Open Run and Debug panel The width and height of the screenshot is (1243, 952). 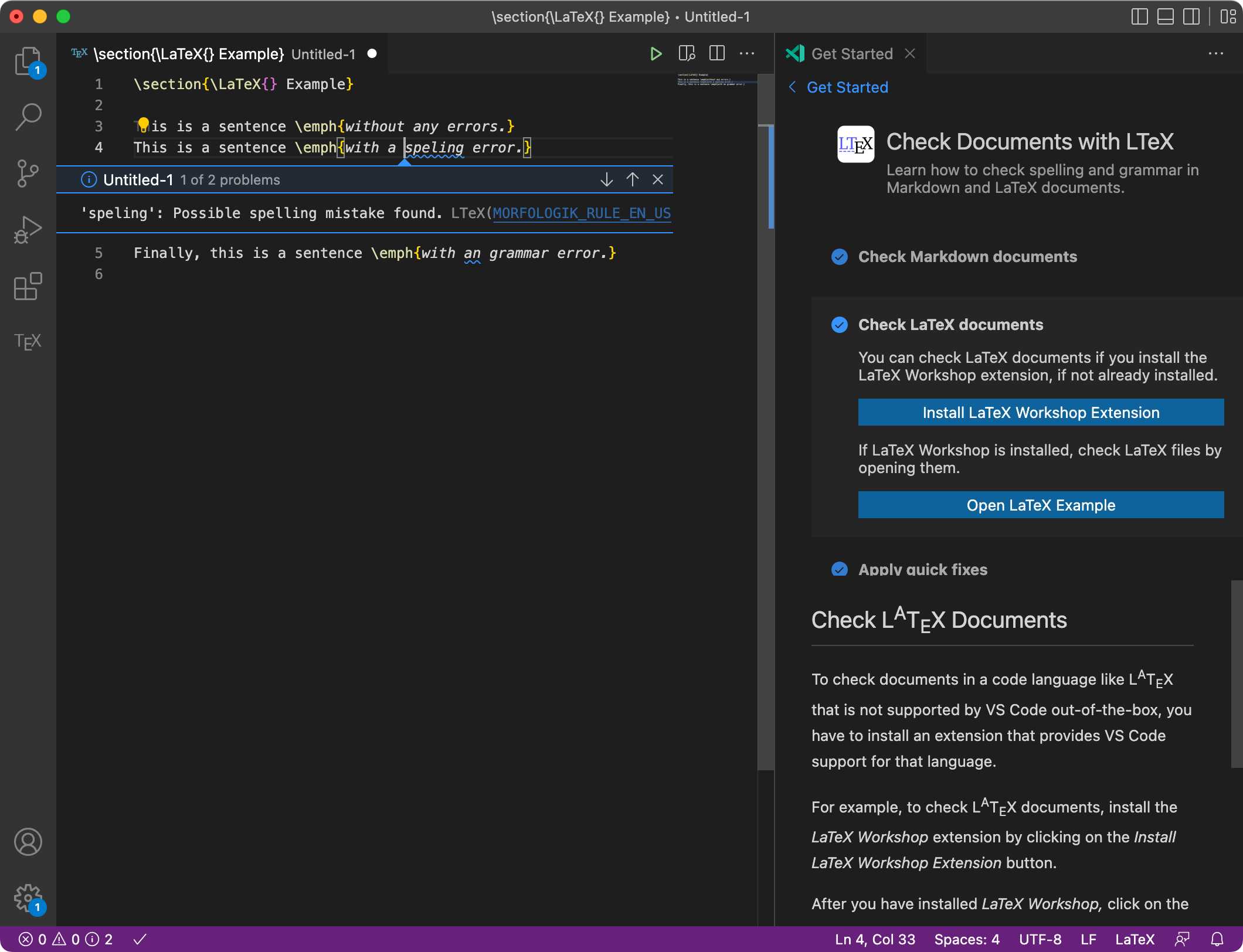(28, 229)
